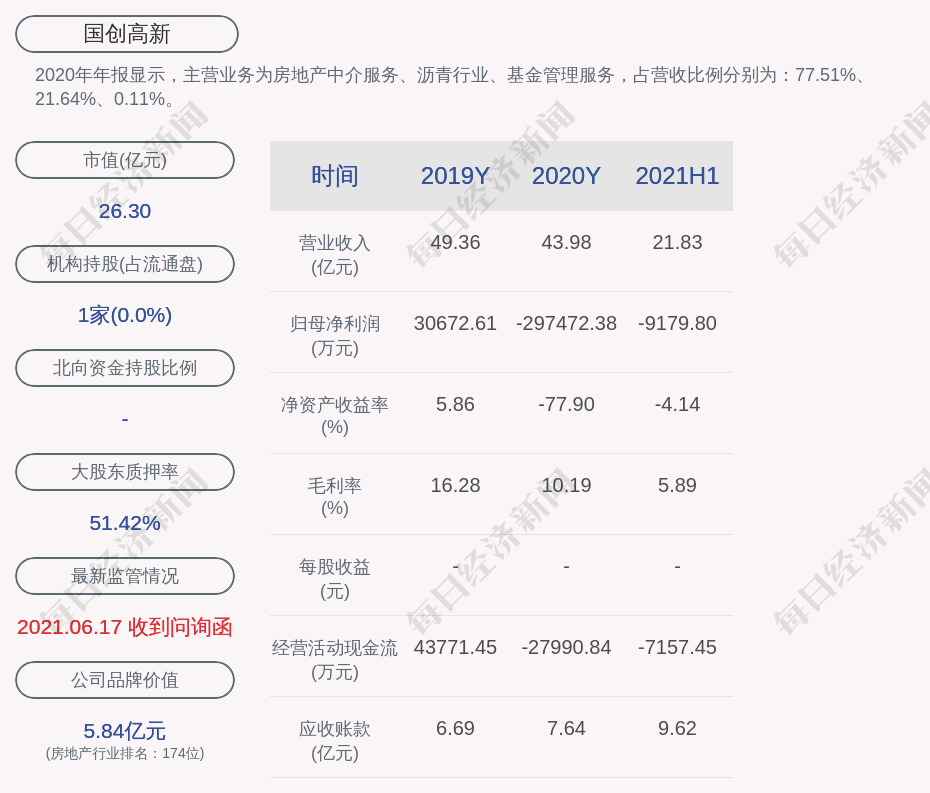Select the operating cash flow value 43771.45
Image resolution: width=930 pixels, height=793 pixels.
[455, 647]
